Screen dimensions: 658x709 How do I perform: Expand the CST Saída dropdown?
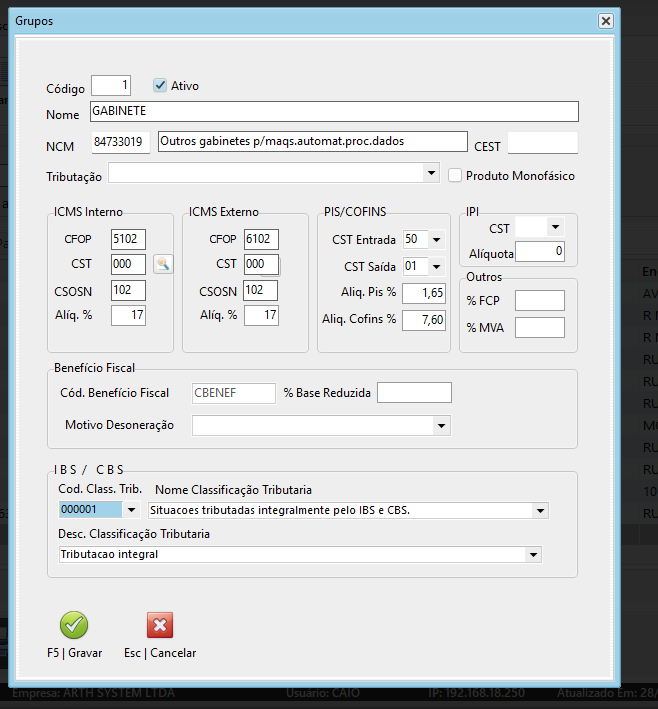pyautogui.click(x=437, y=266)
